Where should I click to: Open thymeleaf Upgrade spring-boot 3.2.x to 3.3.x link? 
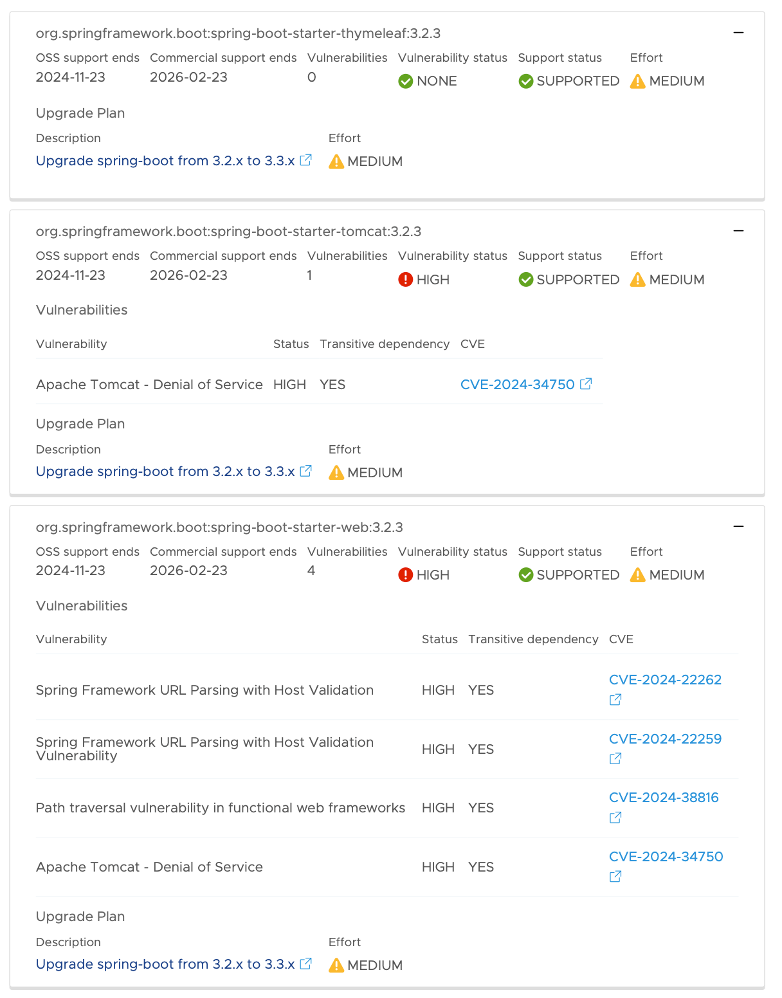click(x=165, y=160)
